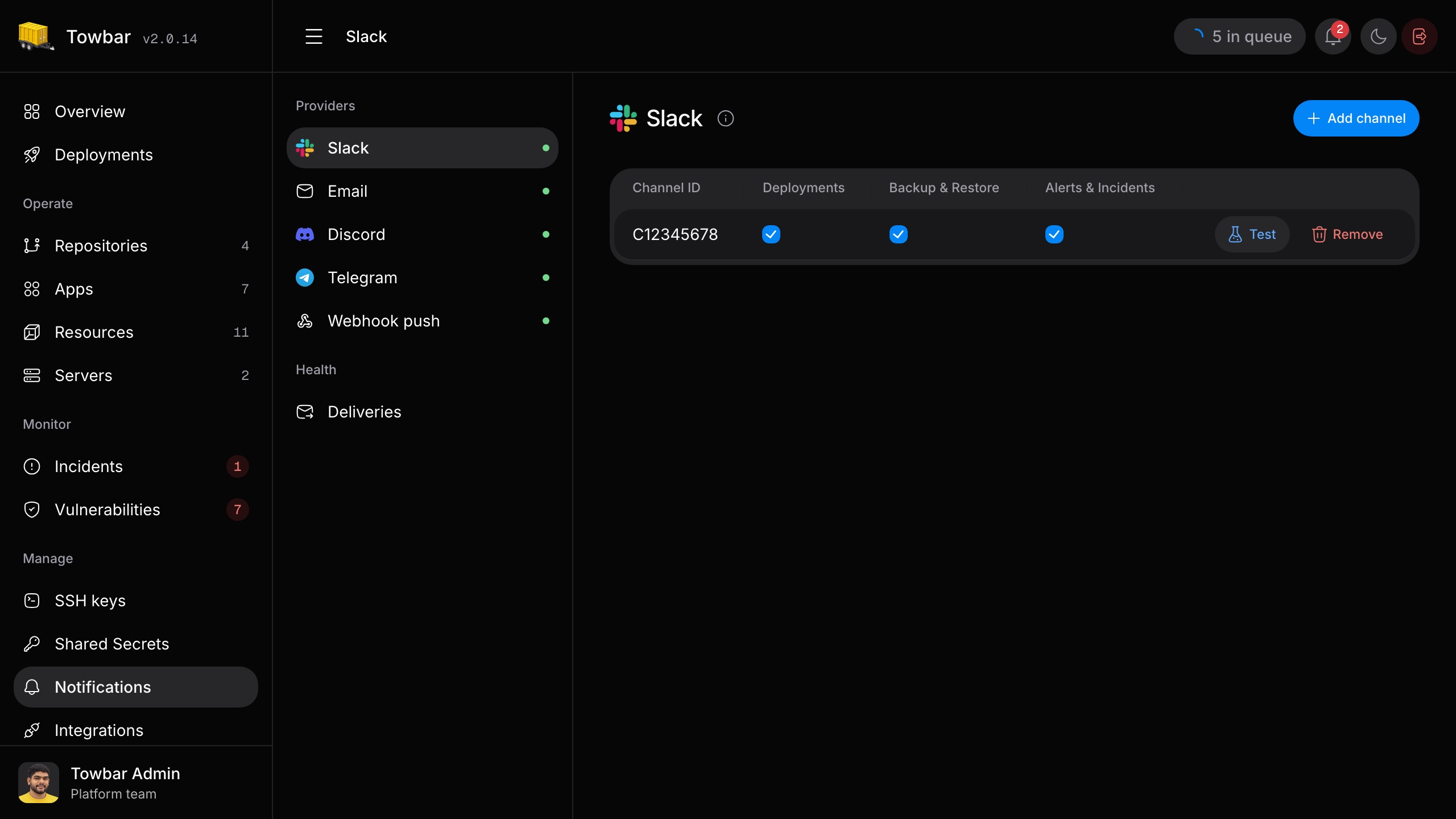The image size is (1456, 819).
Task: Click the Incidents count badge 1
Action: 238,466
